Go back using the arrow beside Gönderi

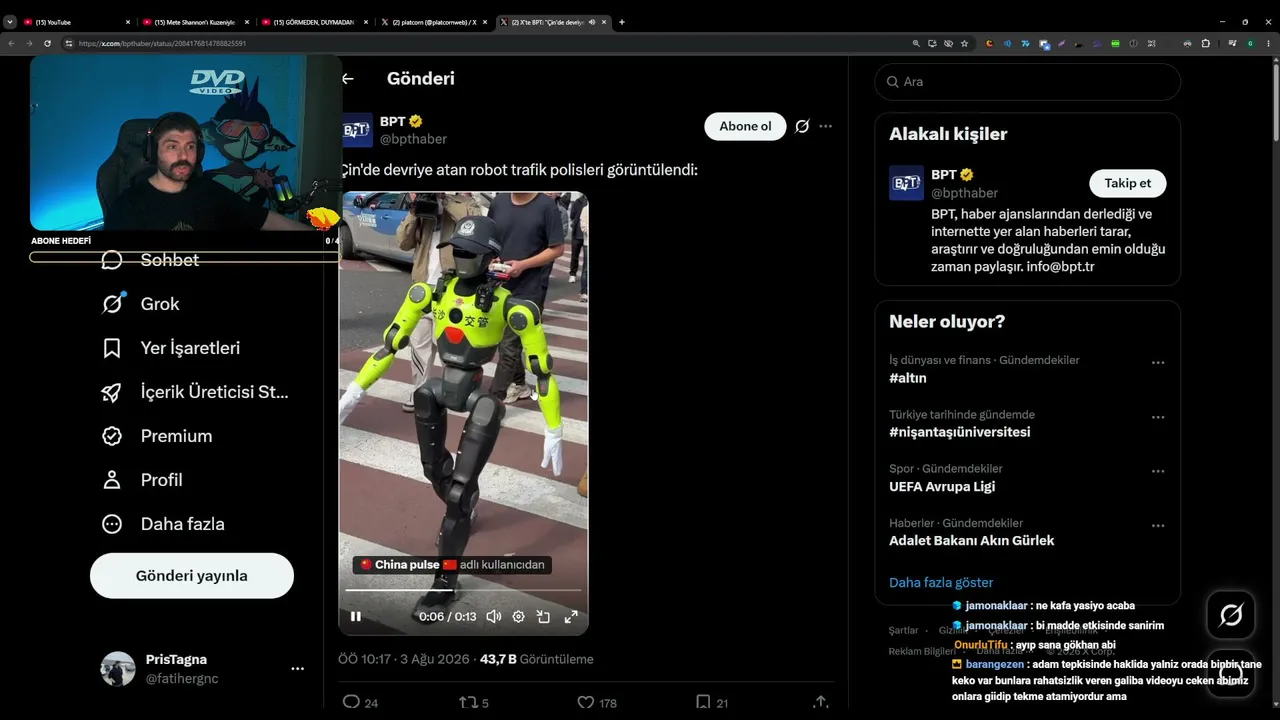click(x=348, y=79)
